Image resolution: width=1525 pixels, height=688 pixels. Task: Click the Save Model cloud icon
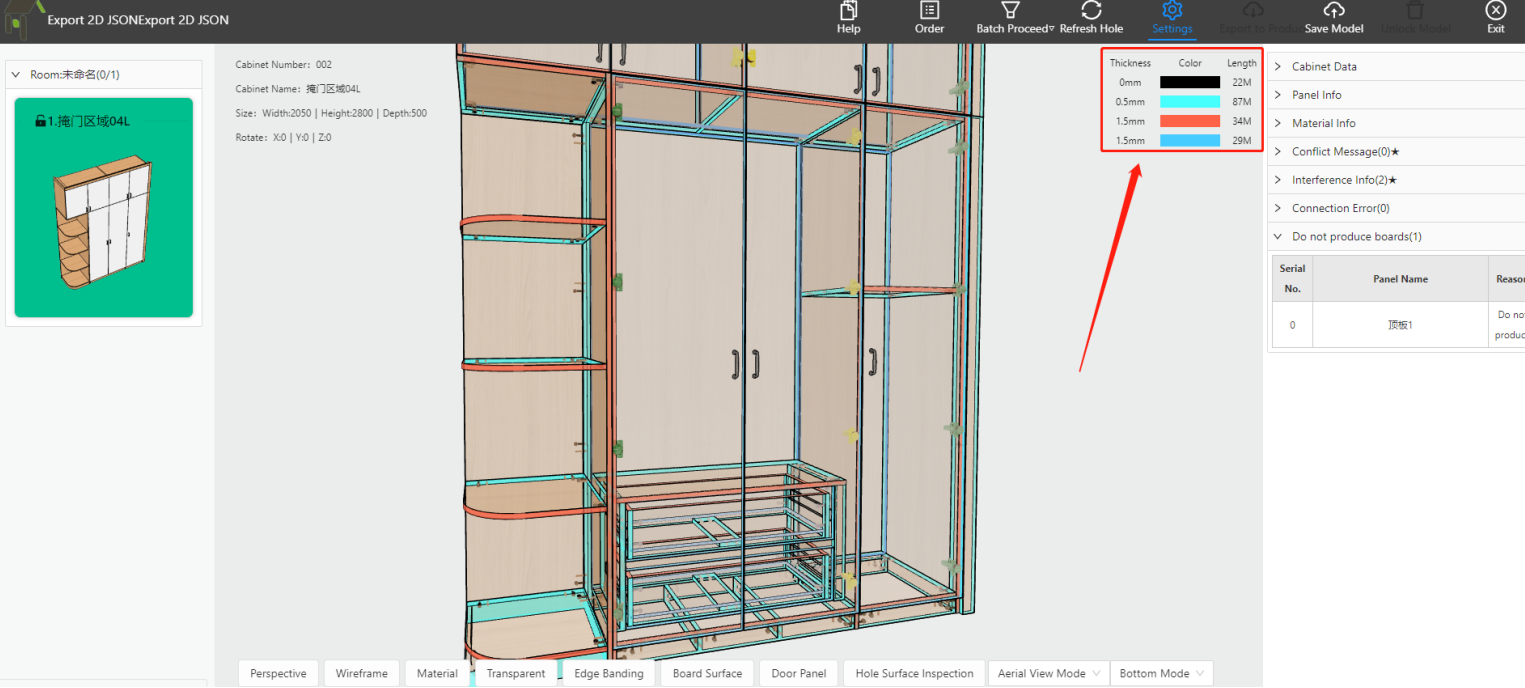pyautogui.click(x=1333, y=11)
